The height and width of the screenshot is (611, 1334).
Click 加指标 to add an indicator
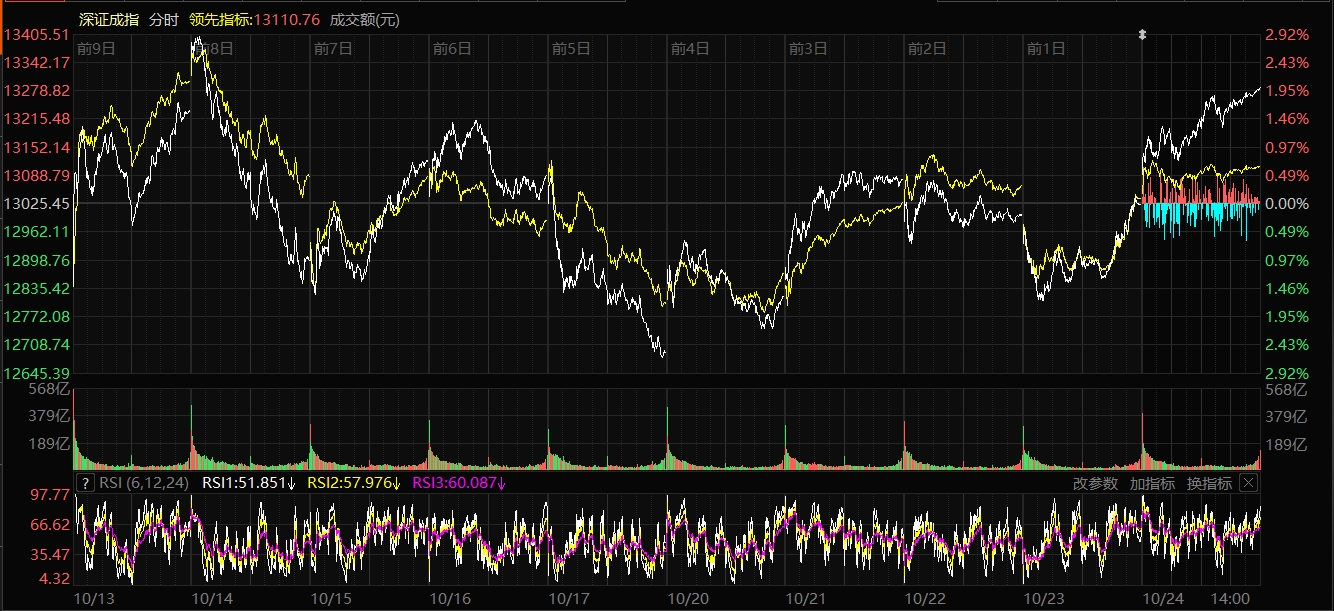(1152, 483)
